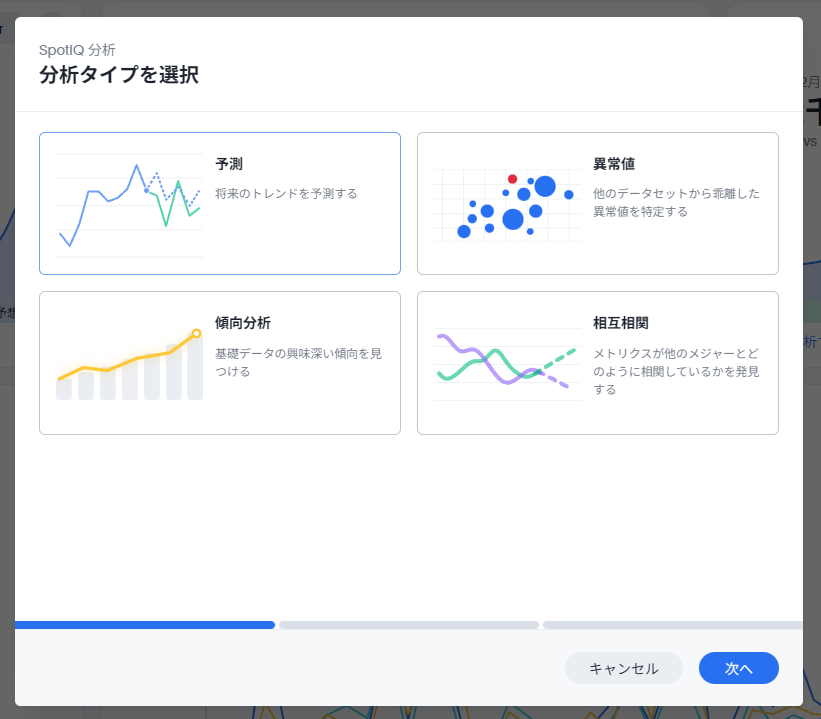Click the anomaly bubble chart illustration
Viewport: 821px width, 719px height.
508,204
